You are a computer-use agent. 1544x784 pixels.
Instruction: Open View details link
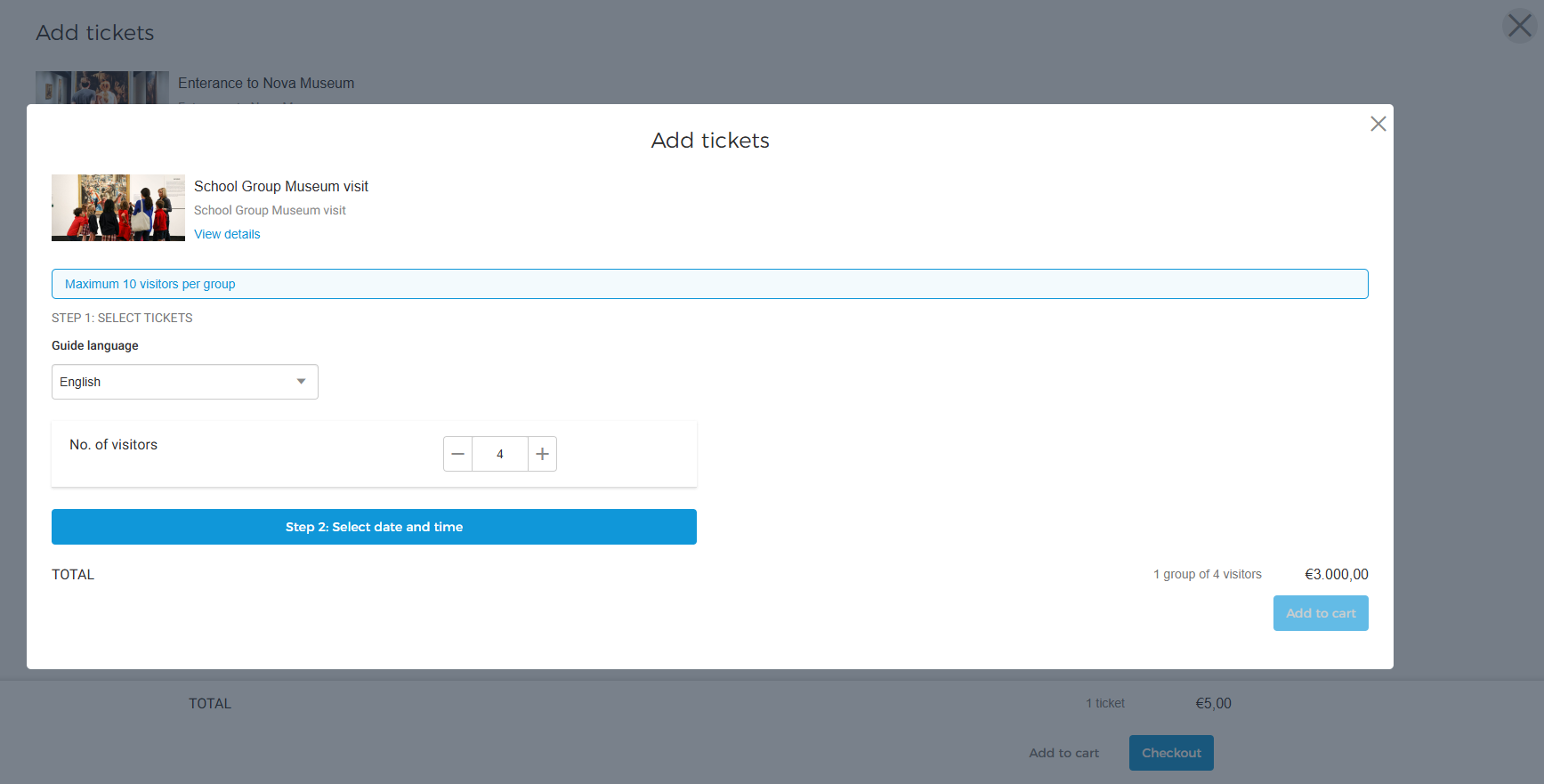(x=227, y=234)
